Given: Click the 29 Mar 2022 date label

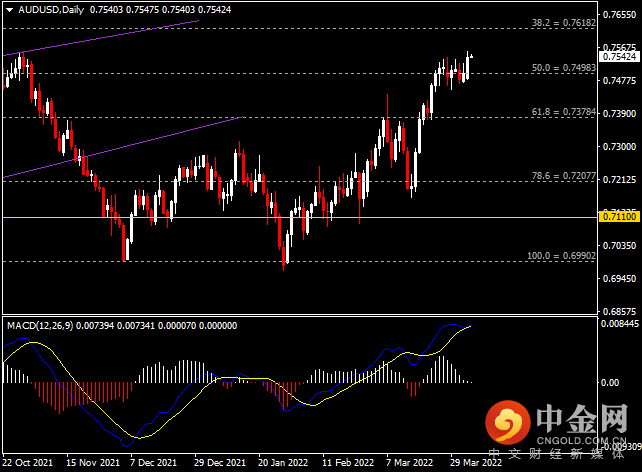Looking at the screenshot, I should point(476,463).
